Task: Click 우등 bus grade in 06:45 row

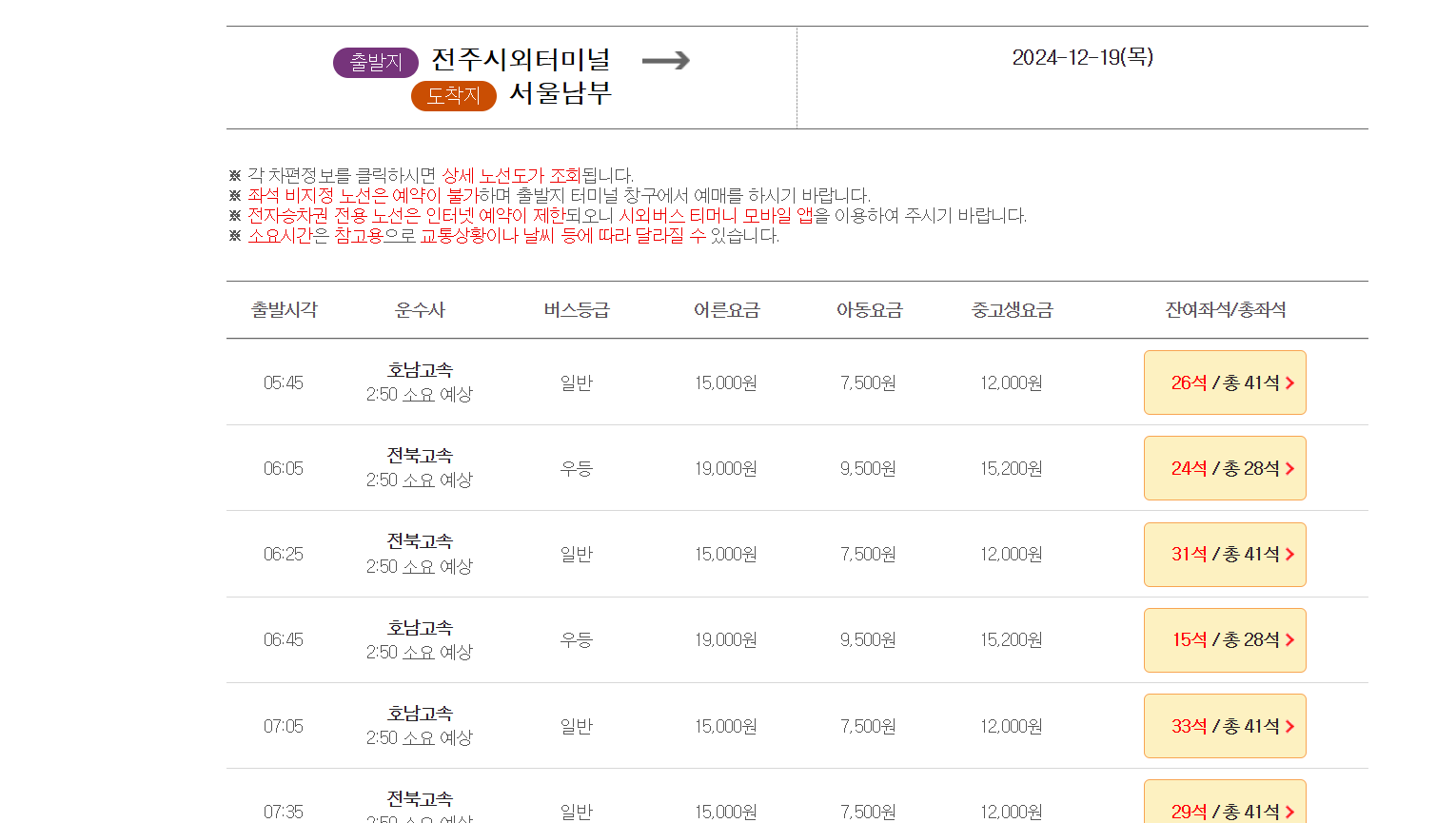Action: (x=577, y=640)
